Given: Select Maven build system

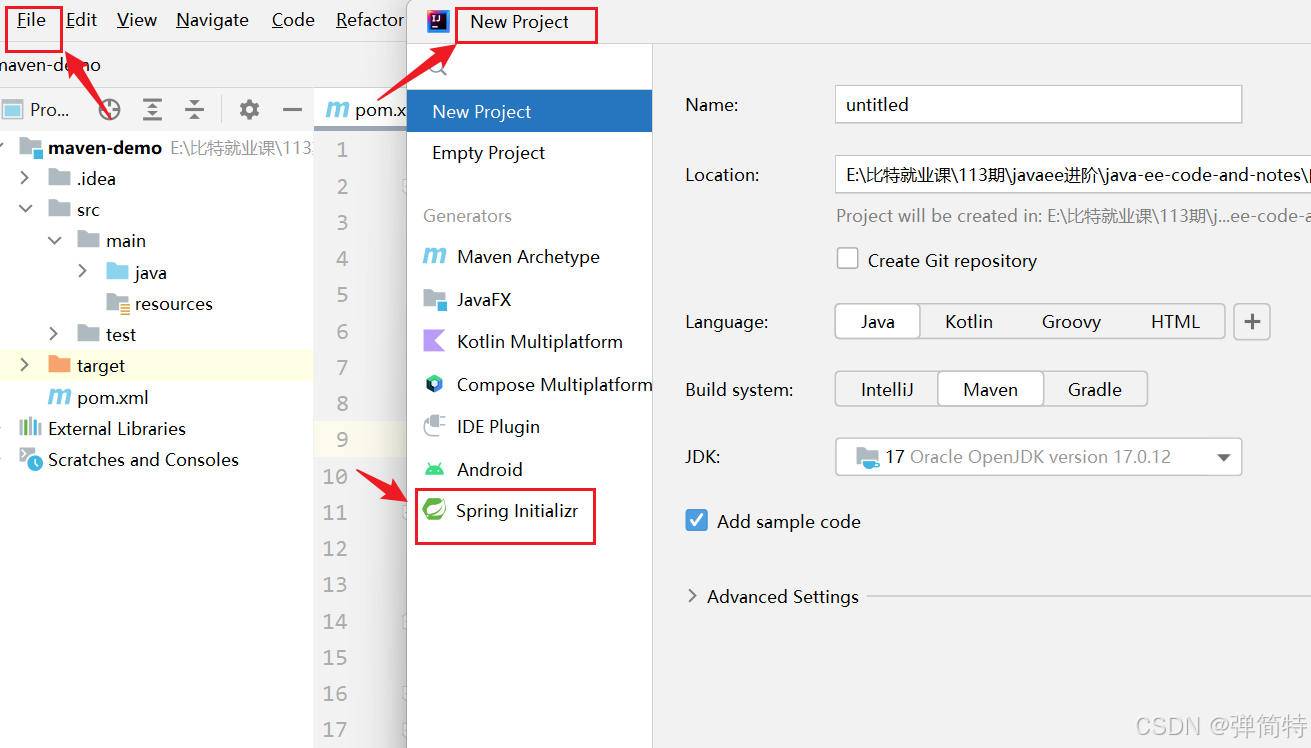Looking at the screenshot, I should click(991, 389).
